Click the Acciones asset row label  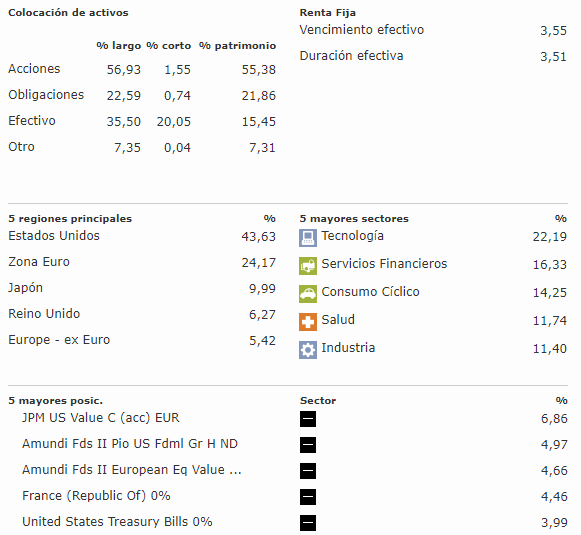34,69
